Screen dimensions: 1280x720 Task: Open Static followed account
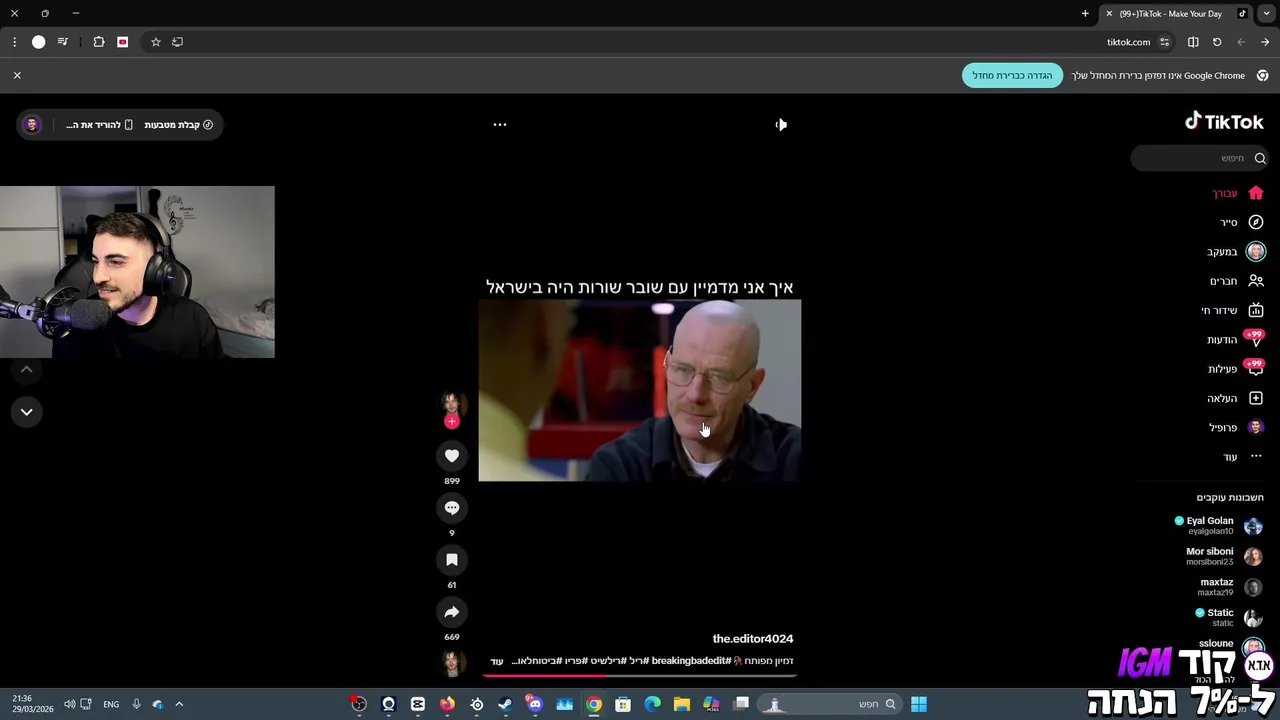tap(1229, 617)
